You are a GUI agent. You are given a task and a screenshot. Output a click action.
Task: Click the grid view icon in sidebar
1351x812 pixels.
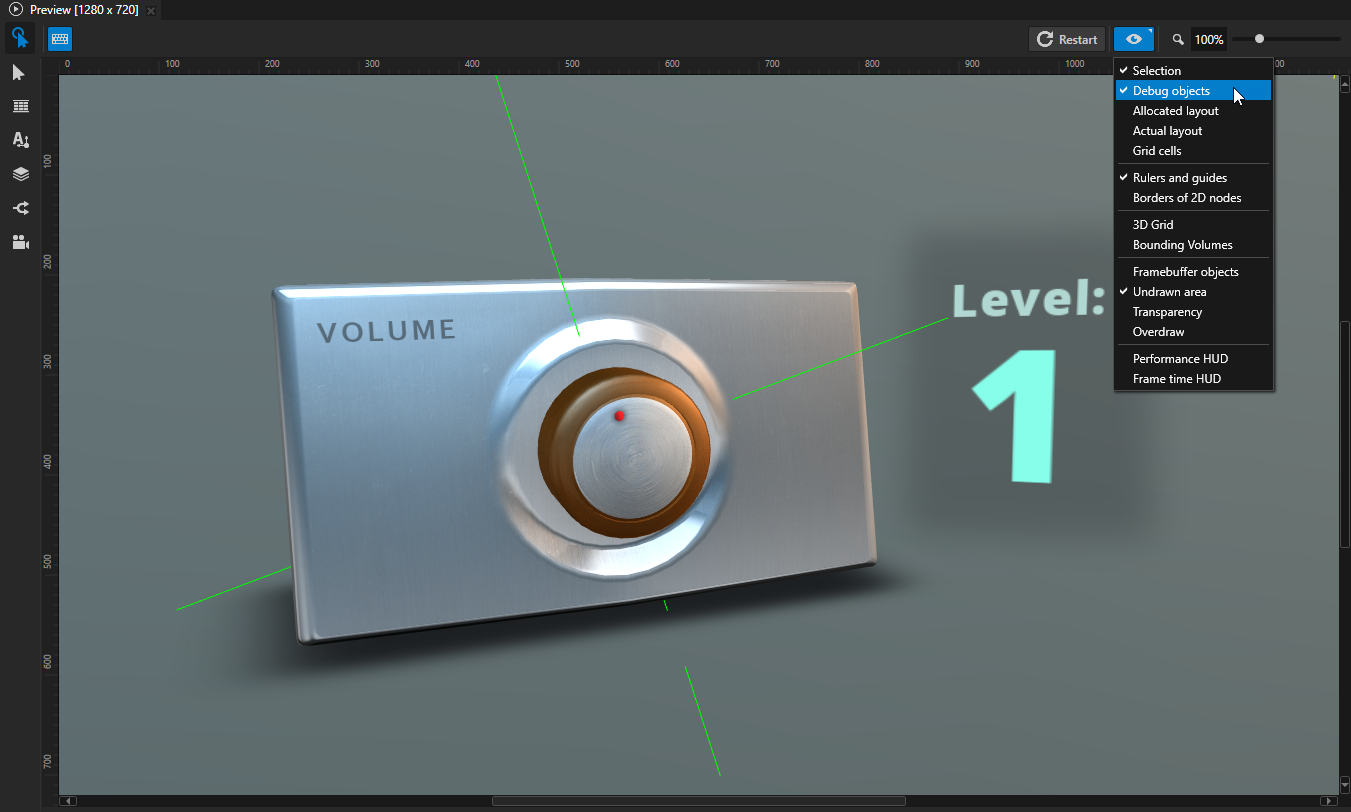20,106
